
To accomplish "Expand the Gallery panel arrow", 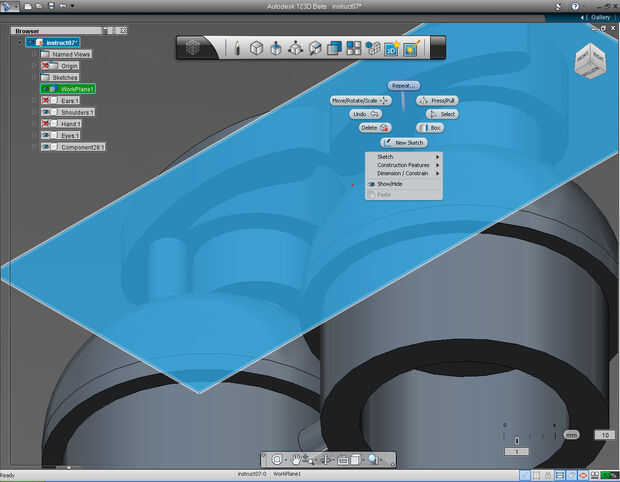I will point(582,18).
